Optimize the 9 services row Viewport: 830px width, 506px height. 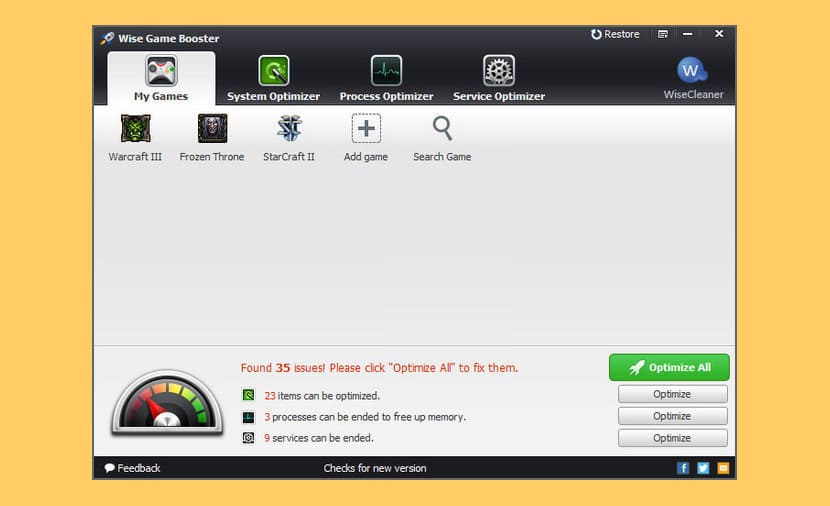coord(672,438)
